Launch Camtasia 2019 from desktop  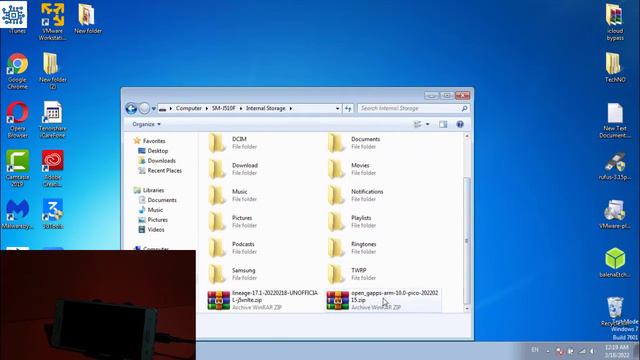click(x=18, y=169)
